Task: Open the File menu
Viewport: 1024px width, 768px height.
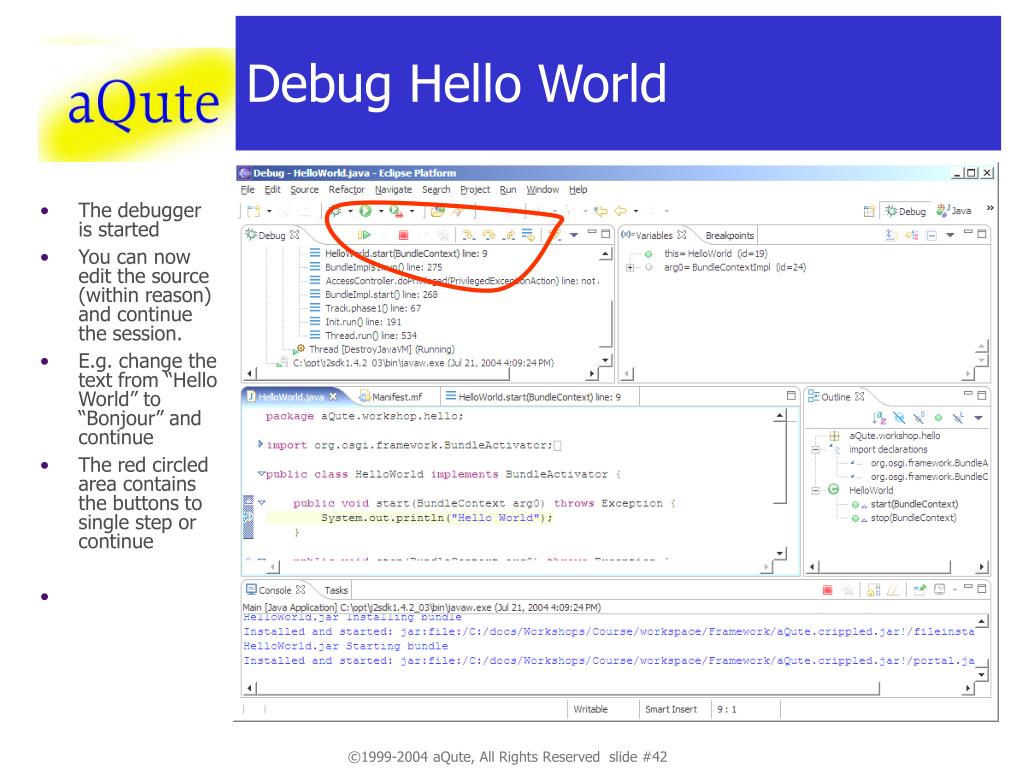Action: pyautogui.click(x=248, y=190)
